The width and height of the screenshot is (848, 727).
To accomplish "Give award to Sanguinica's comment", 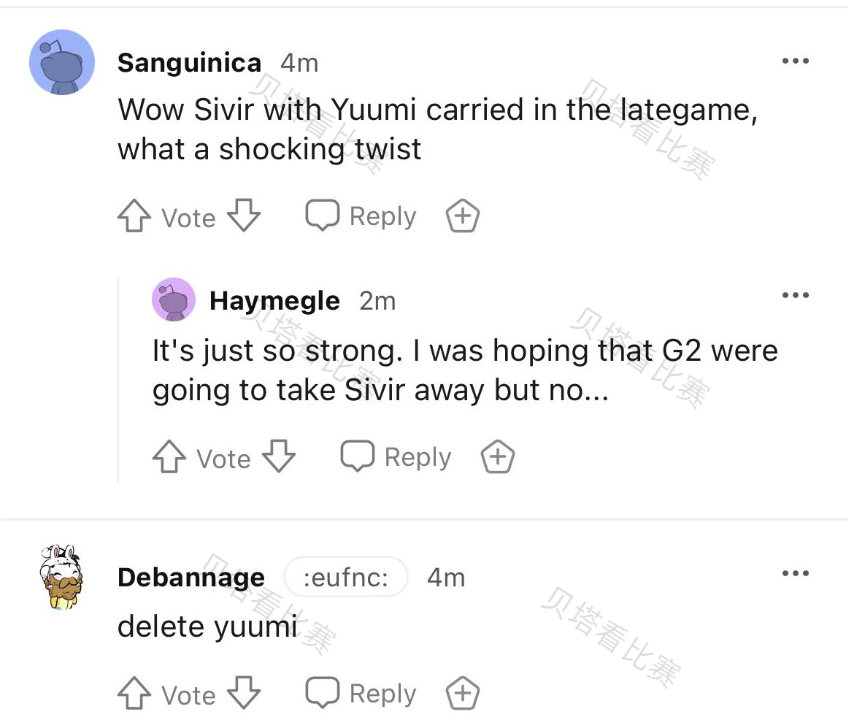I will click(463, 216).
